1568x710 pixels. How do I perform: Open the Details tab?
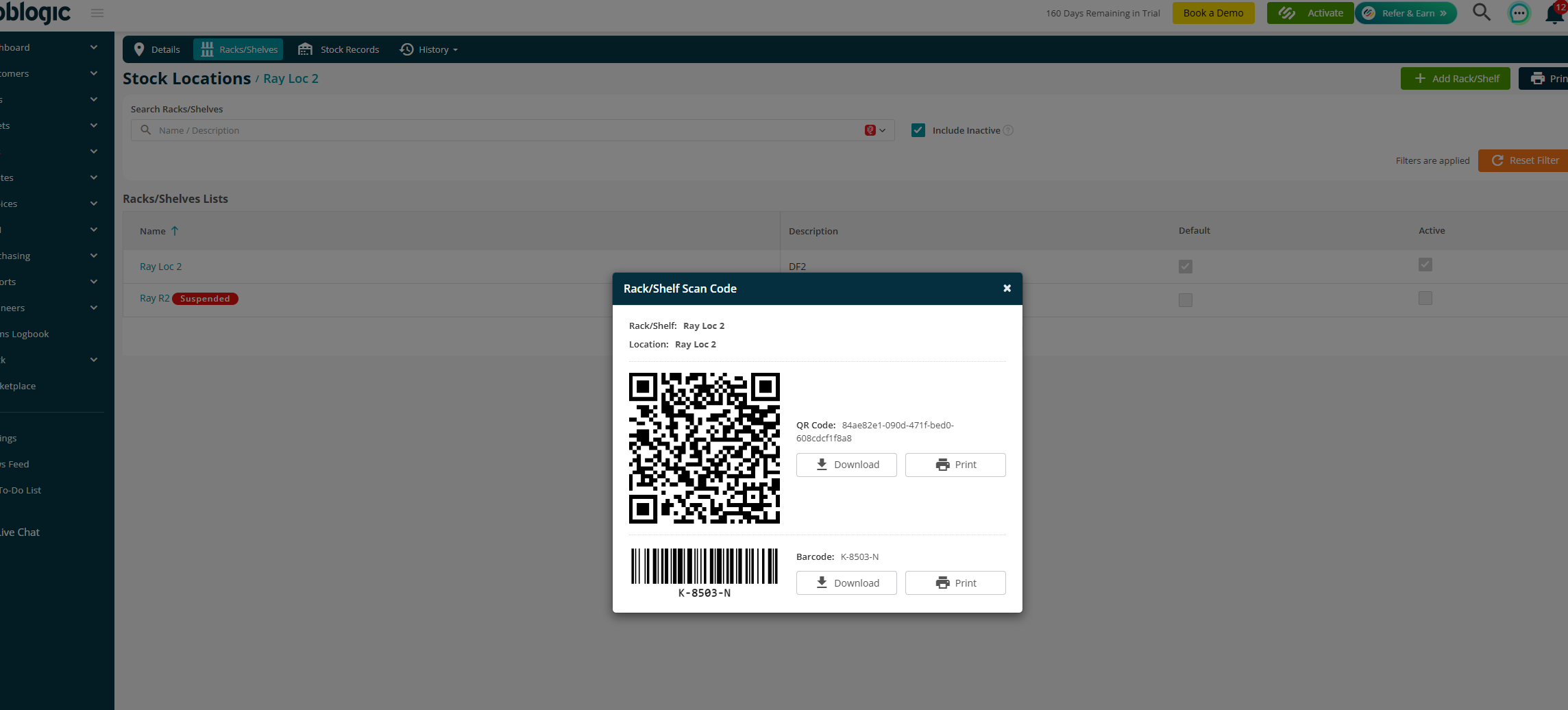point(157,49)
